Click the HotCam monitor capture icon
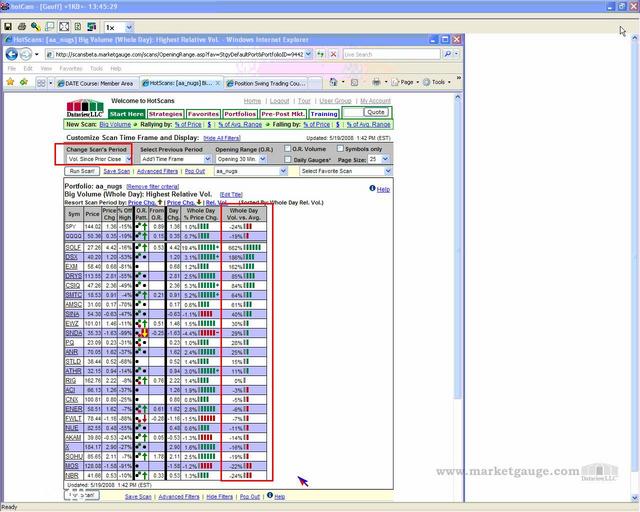Image resolution: width=640 pixels, height=512 pixels. point(92,27)
